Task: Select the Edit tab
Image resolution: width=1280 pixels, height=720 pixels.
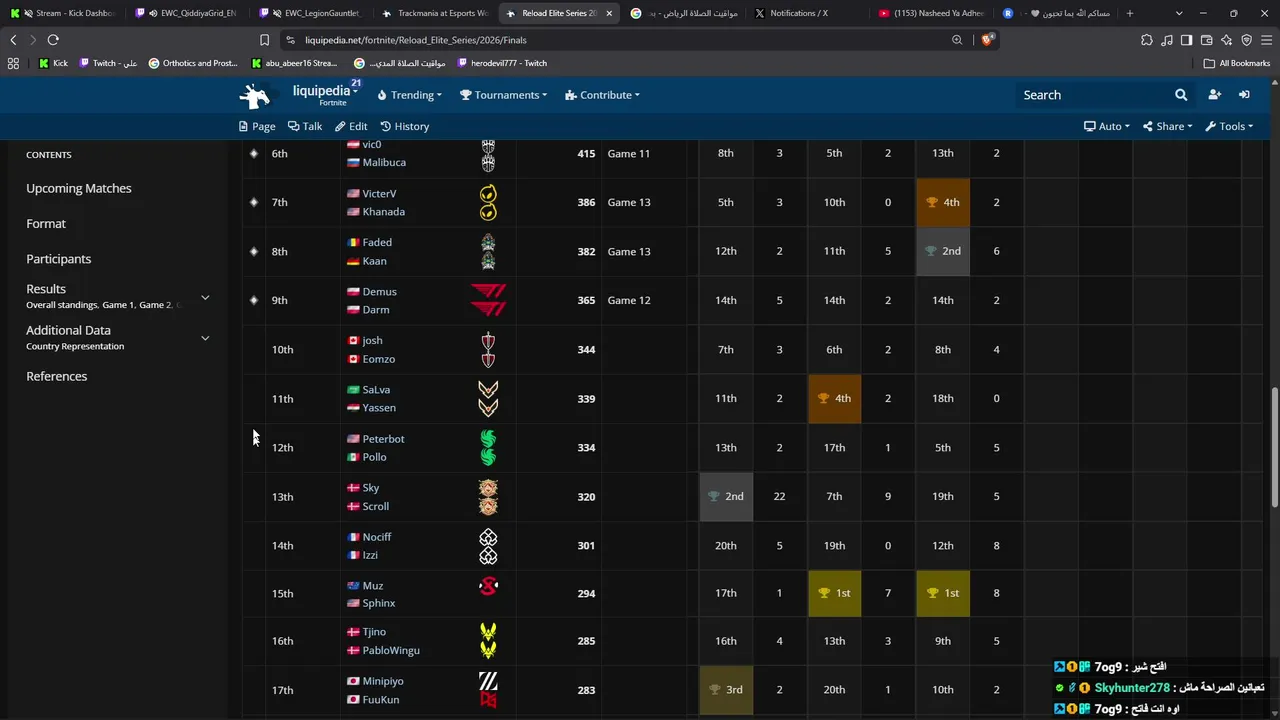Action: click(351, 126)
